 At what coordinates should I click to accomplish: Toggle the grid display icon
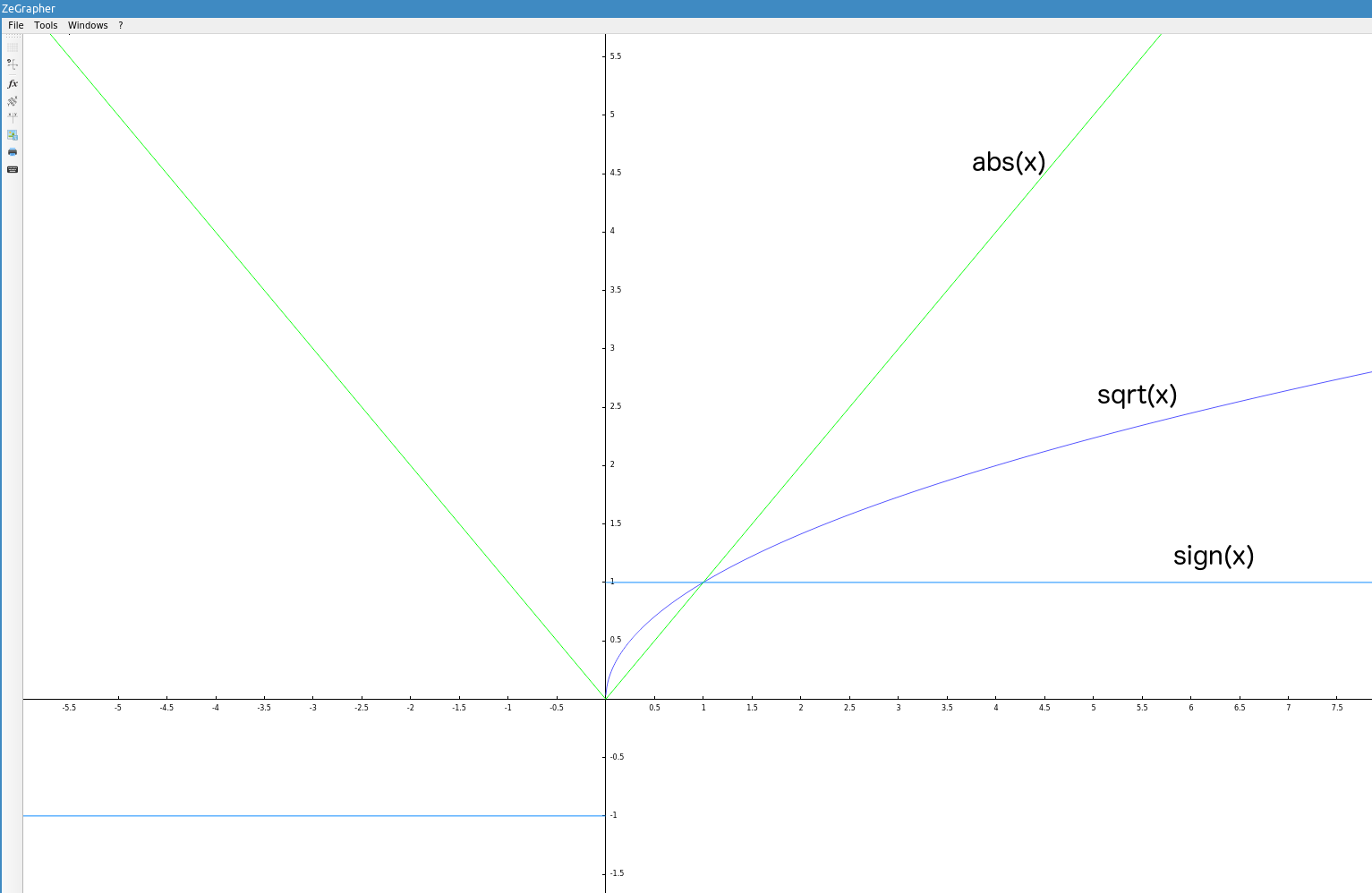point(13,47)
